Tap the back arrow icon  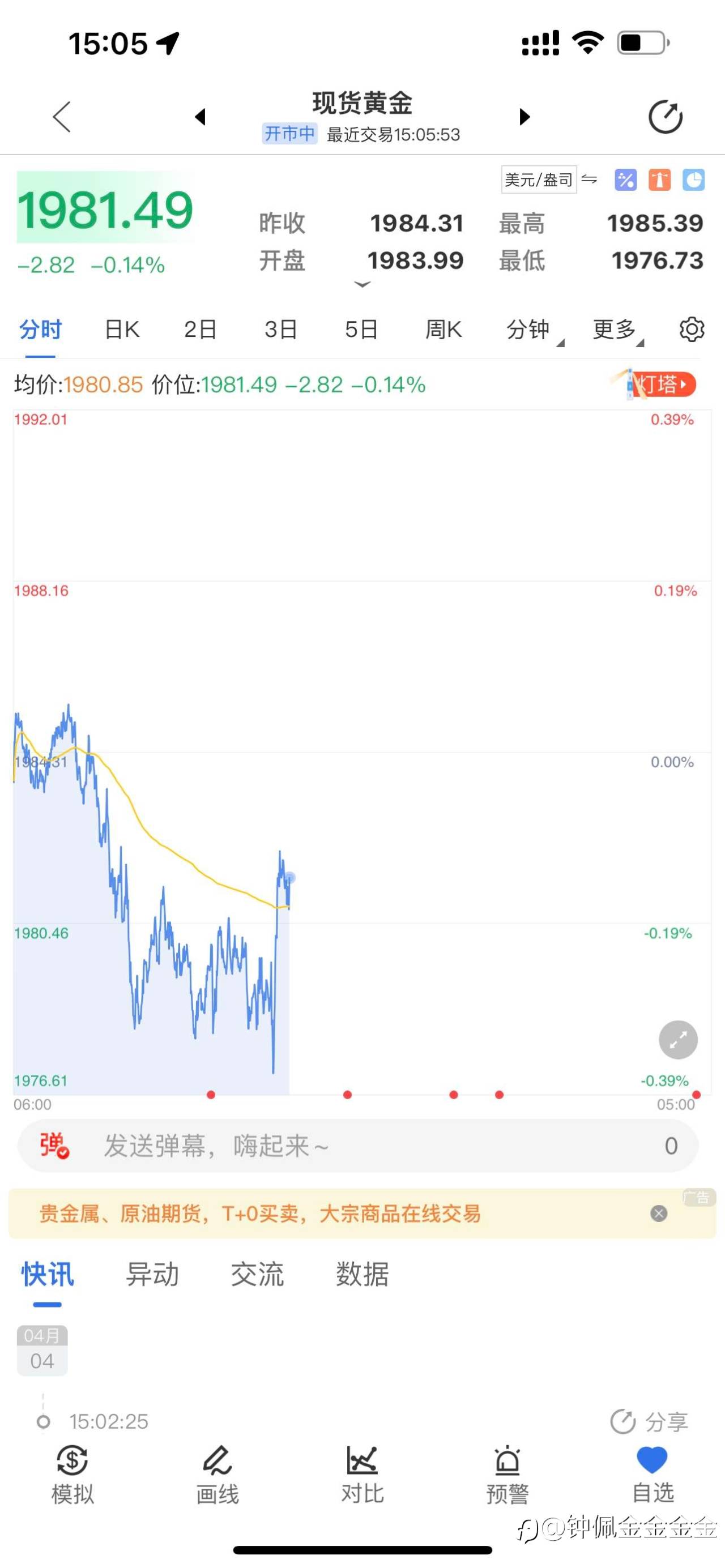62,116
